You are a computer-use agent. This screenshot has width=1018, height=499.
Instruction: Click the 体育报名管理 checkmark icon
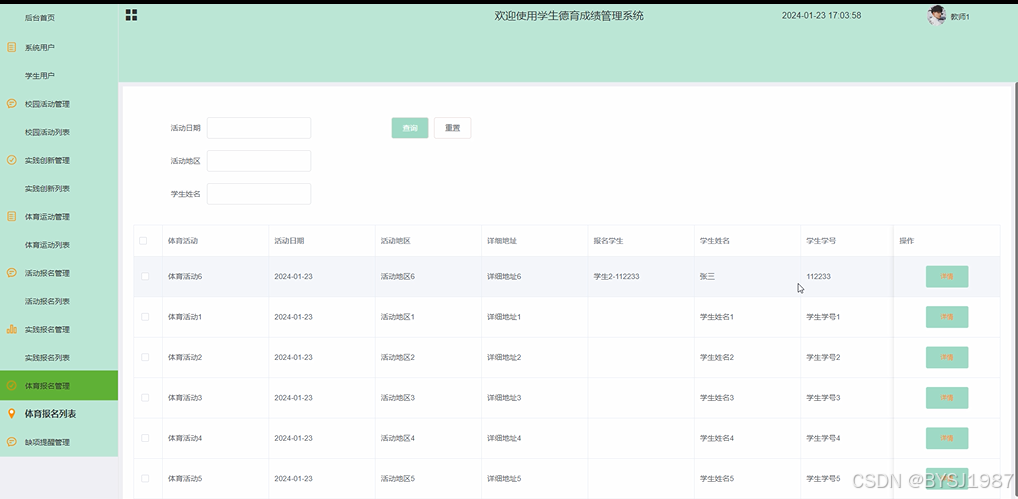click(x=11, y=385)
